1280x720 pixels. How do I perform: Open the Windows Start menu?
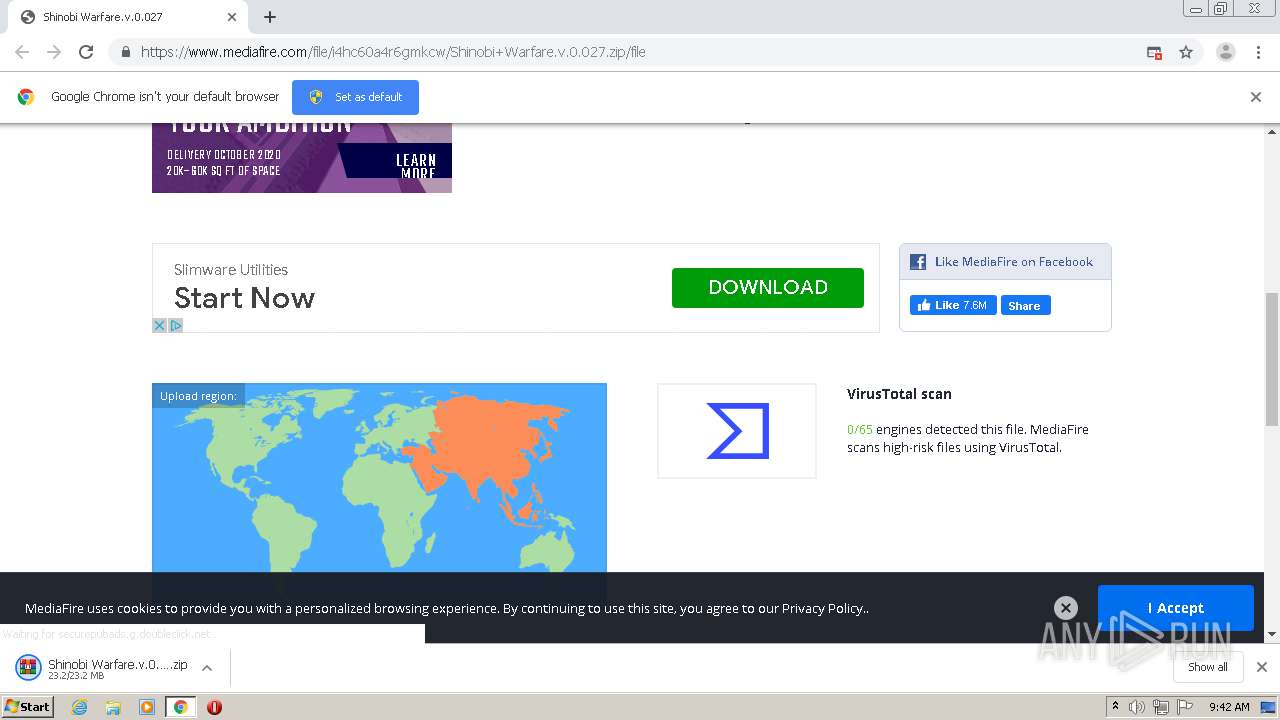coord(27,706)
